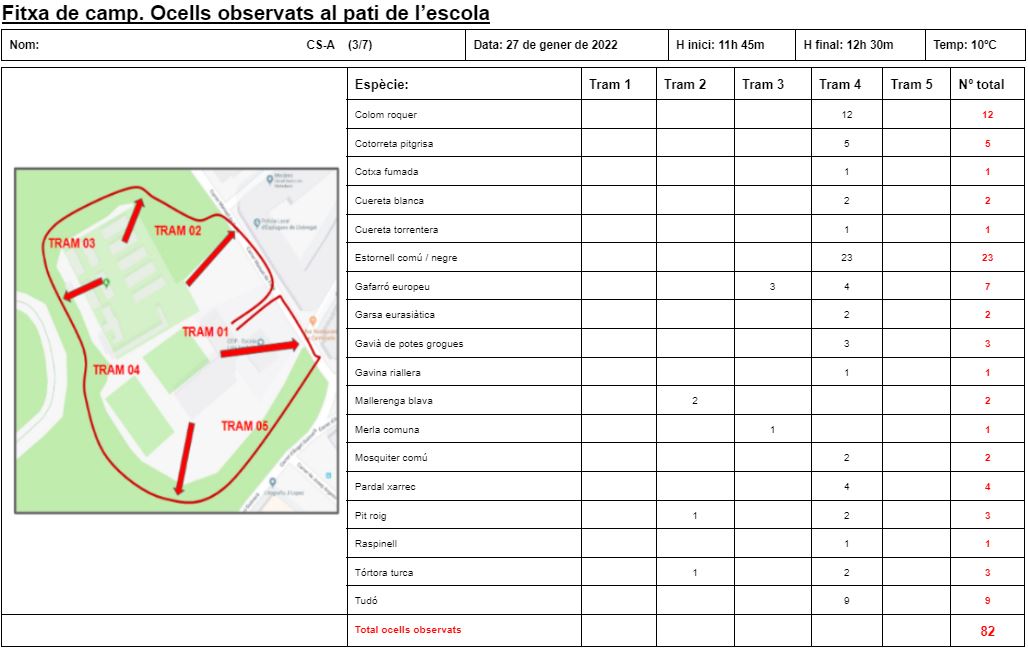This screenshot has height=649, width=1028.
Task: Click the Data 27 de gener field
Action: [545, 45]
